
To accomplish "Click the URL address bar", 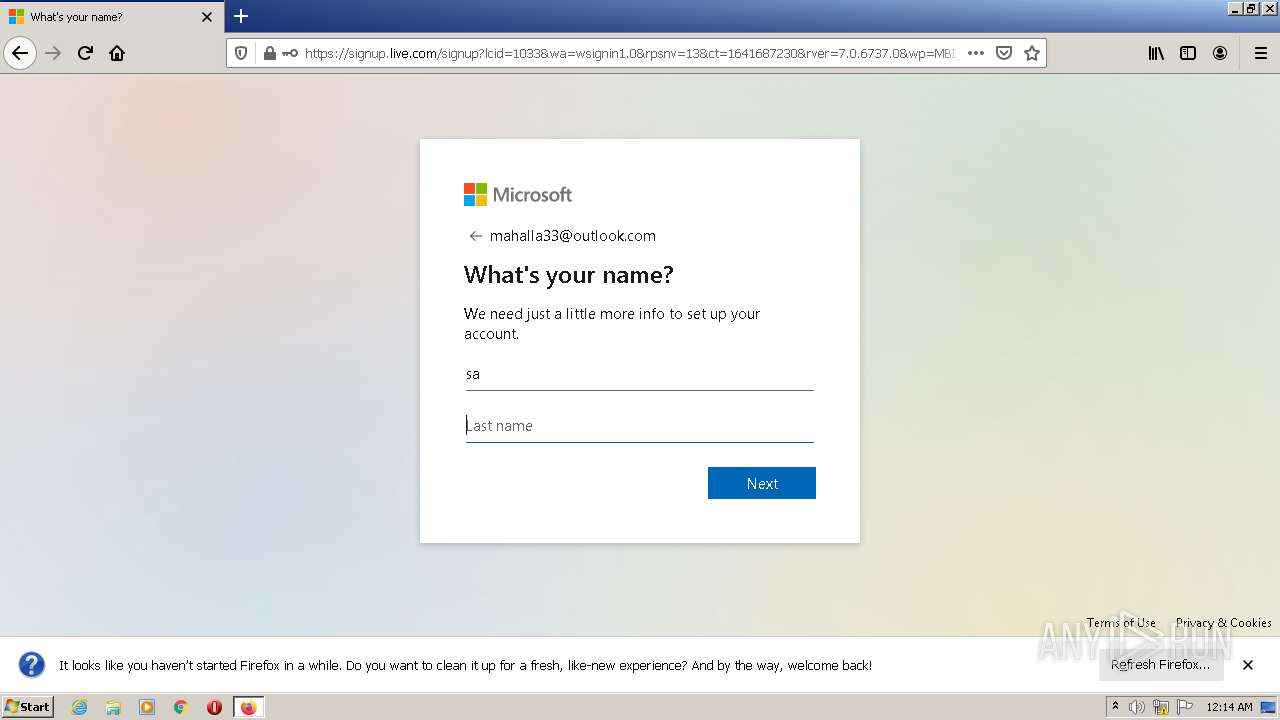I will (630, 53).
